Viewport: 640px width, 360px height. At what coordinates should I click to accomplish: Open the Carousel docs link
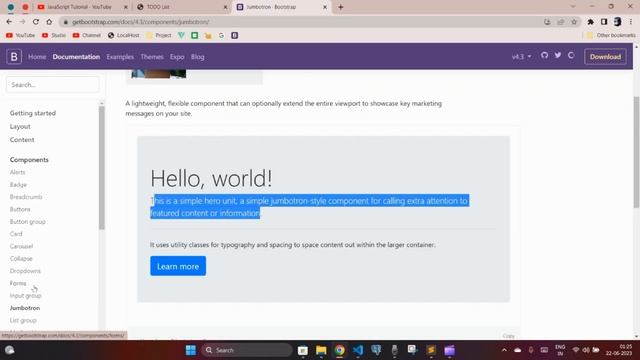pyautogui.click(x=21, y=246)
